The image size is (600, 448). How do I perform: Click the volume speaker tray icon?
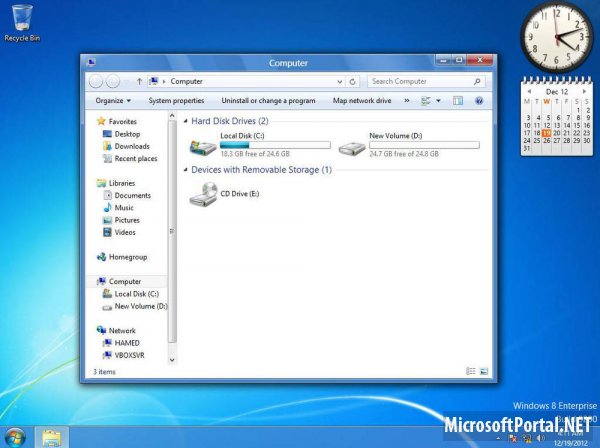pos(540,438)
